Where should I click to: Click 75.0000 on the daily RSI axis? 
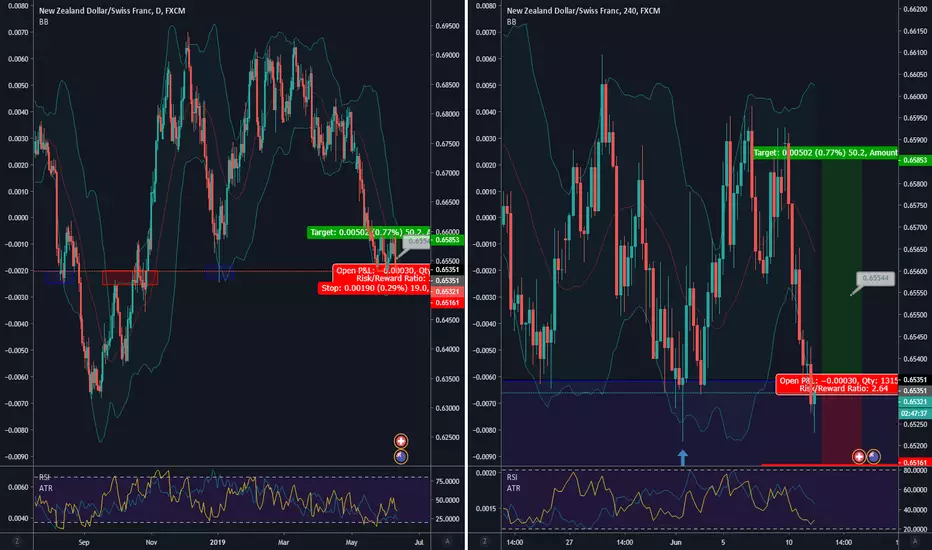[448, 482]
